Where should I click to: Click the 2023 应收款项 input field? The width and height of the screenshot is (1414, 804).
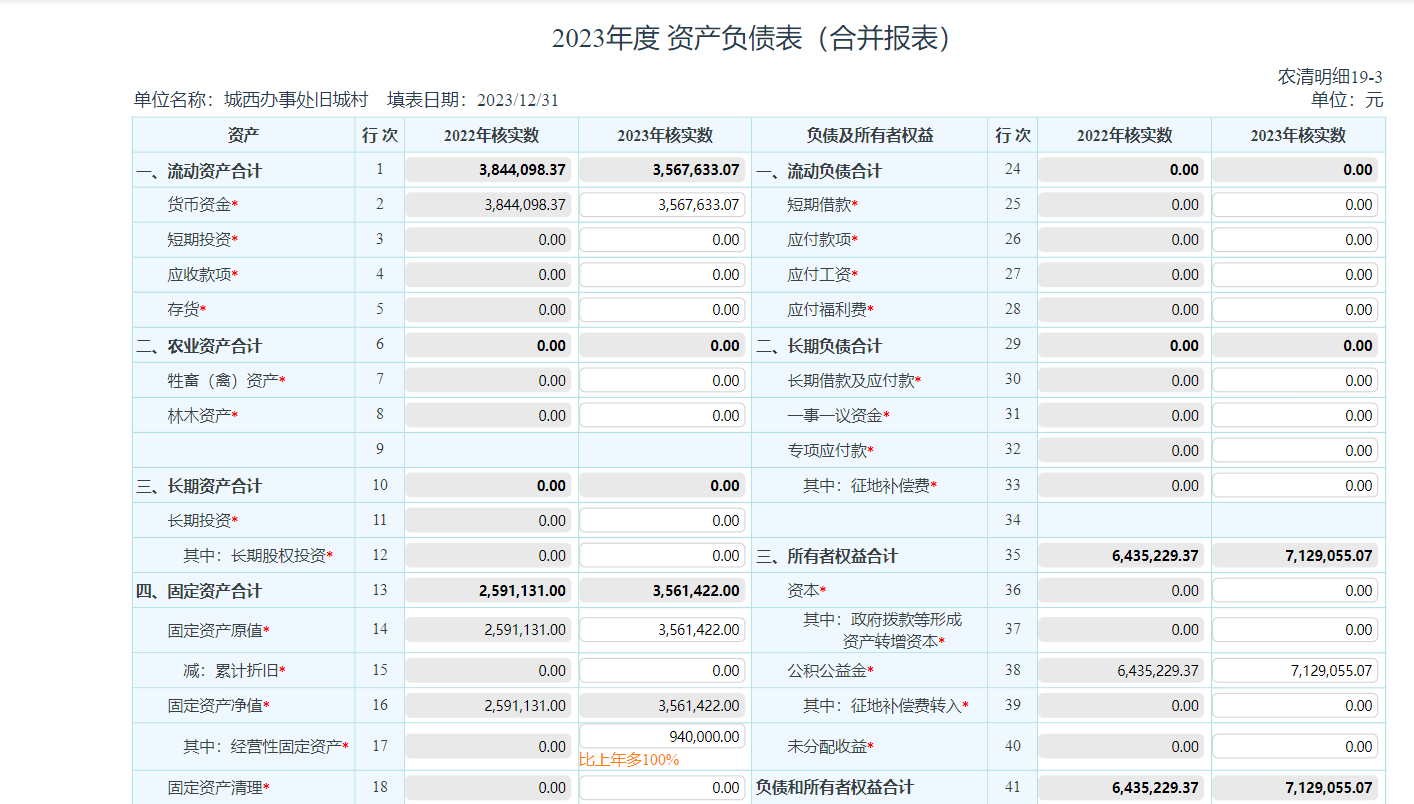[x=662, y=275]
